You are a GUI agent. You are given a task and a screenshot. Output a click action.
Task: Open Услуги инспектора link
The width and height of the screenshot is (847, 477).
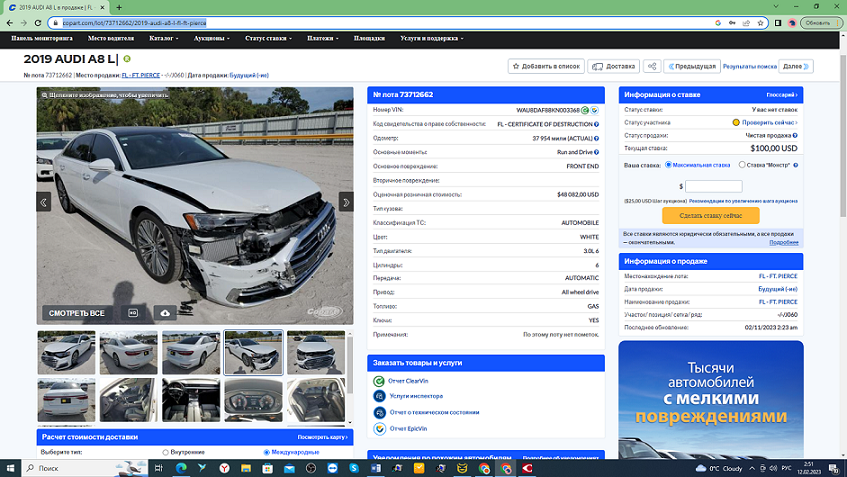(x=416, y=396)
